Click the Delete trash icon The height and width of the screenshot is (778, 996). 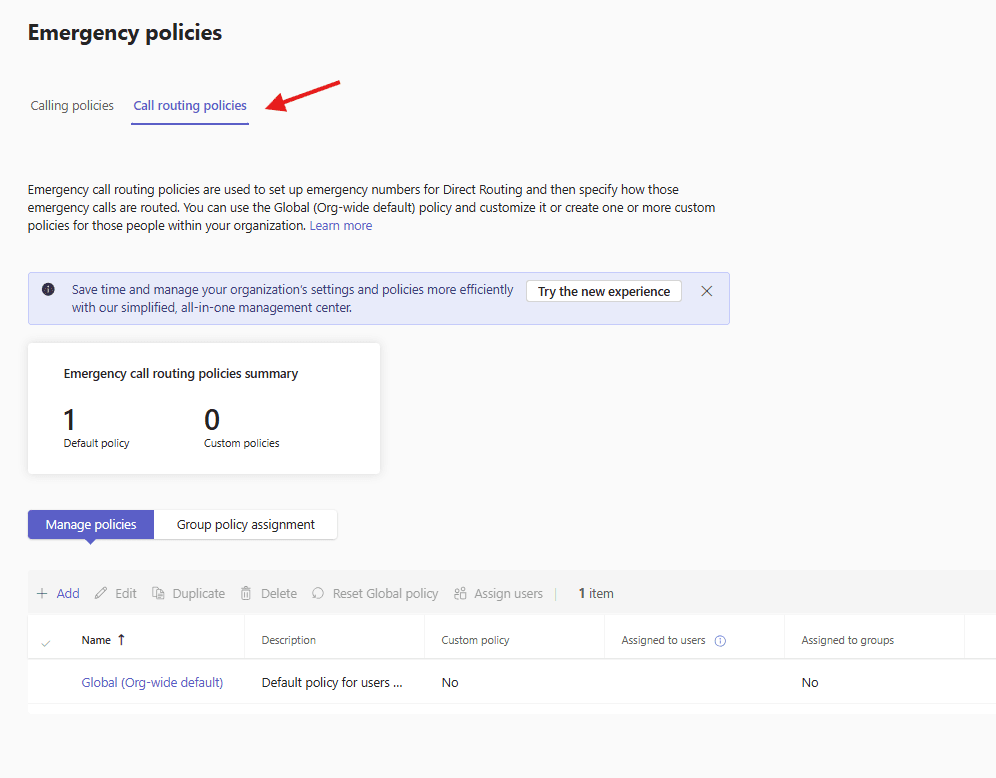pyautogui.click(x=246, y=593)
